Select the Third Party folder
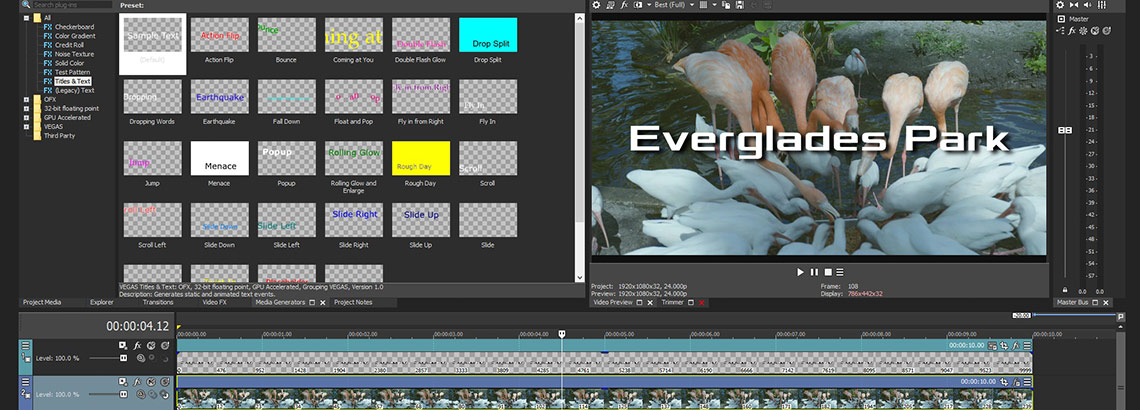 [59, 135]
